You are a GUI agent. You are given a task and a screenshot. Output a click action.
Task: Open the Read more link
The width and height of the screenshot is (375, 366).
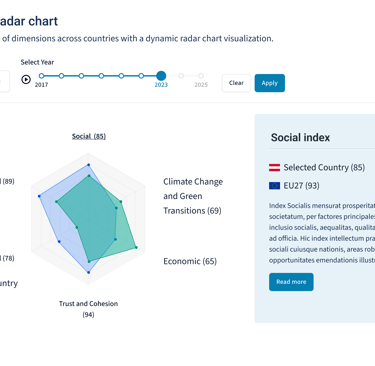(291, 282)
